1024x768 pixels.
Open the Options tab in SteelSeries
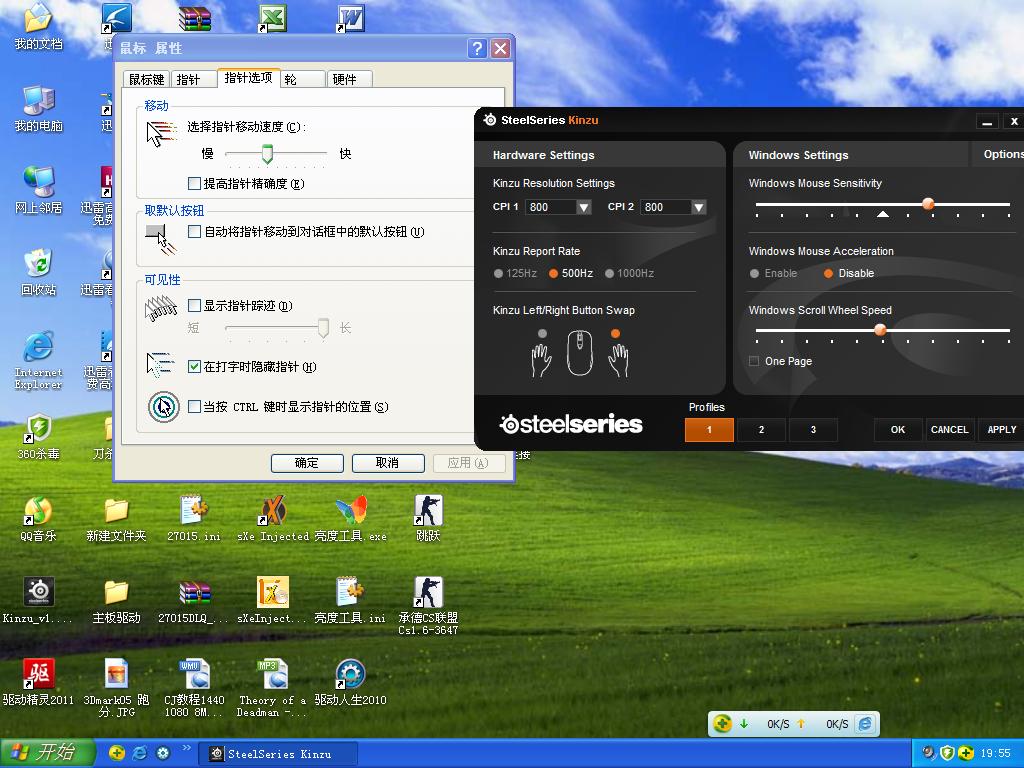[997, 154]
